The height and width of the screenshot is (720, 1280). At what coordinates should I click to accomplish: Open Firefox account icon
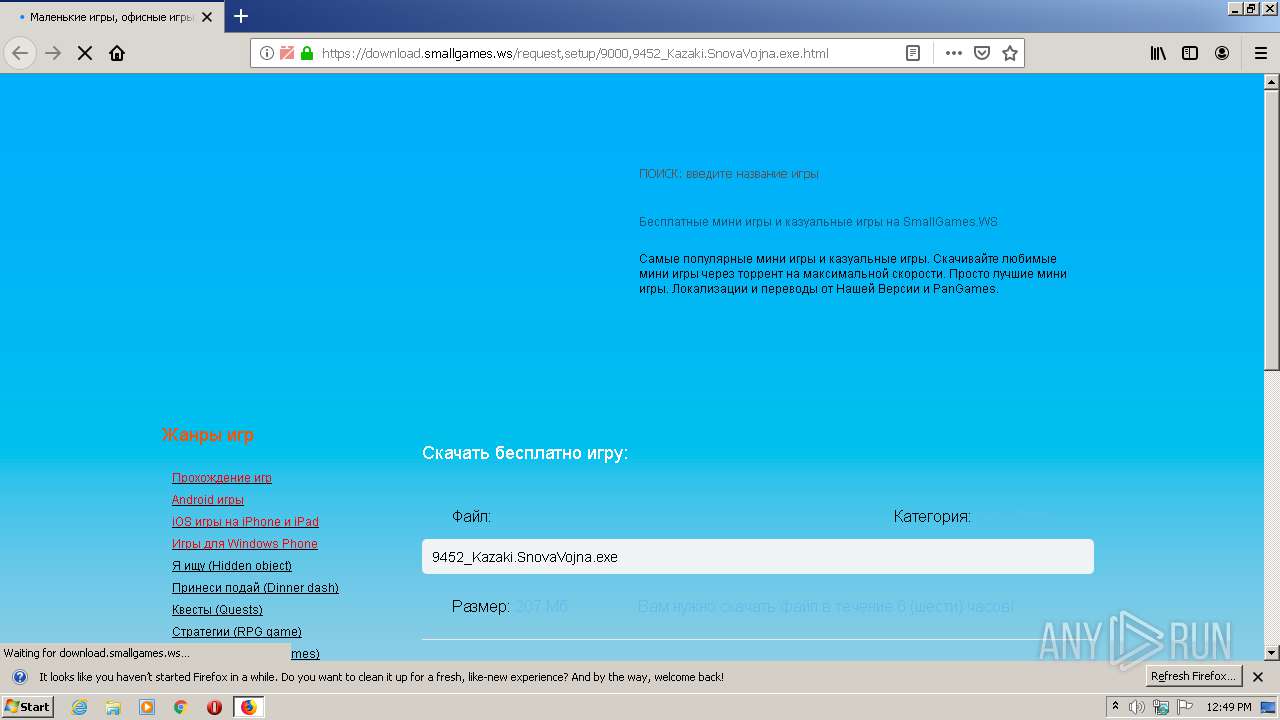[x=1222, y=53]
